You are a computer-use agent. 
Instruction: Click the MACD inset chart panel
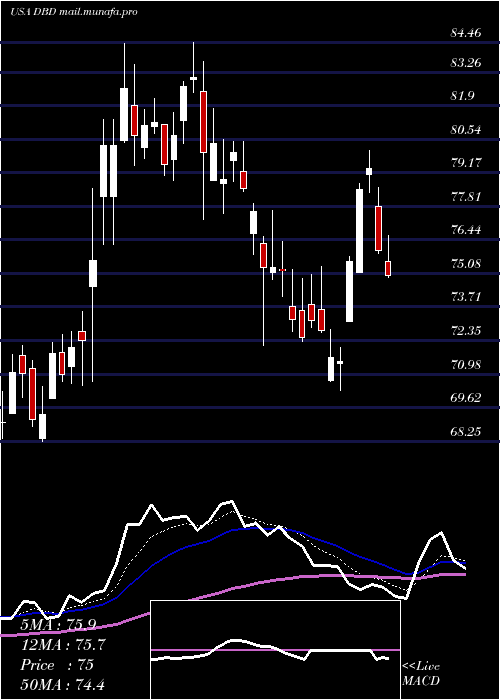(275, 650)
